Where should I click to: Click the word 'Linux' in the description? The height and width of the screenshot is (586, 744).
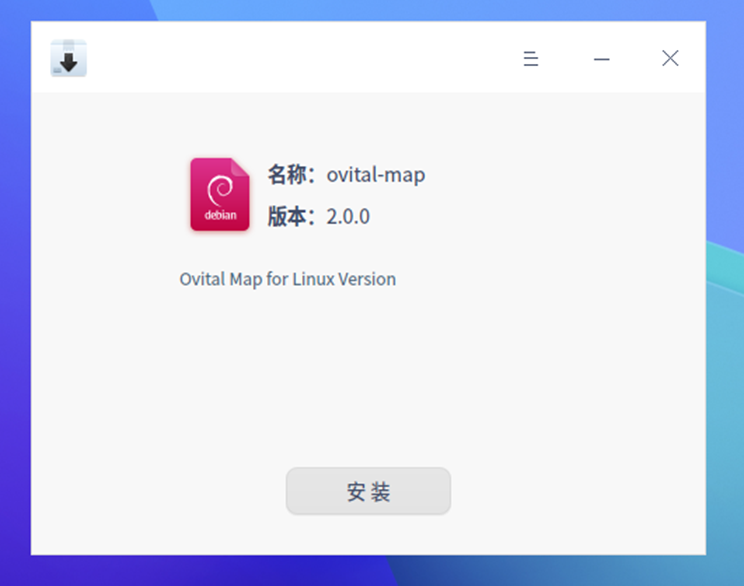tap(314, 279)
